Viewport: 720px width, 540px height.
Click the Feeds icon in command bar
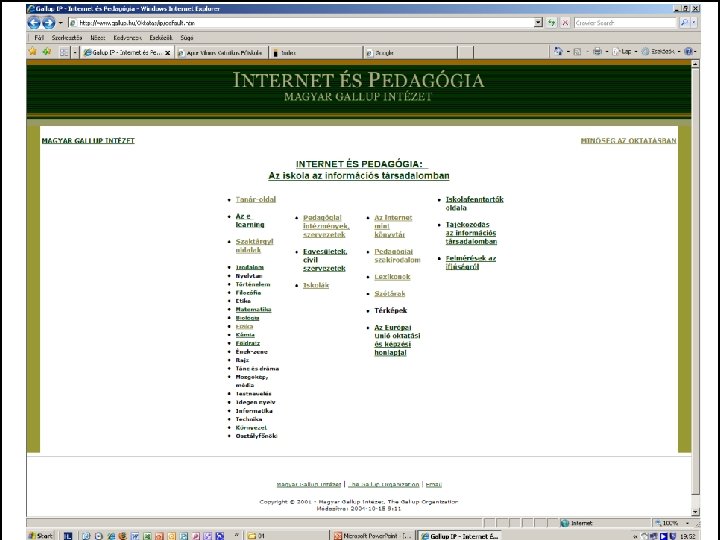pos(577,52)
